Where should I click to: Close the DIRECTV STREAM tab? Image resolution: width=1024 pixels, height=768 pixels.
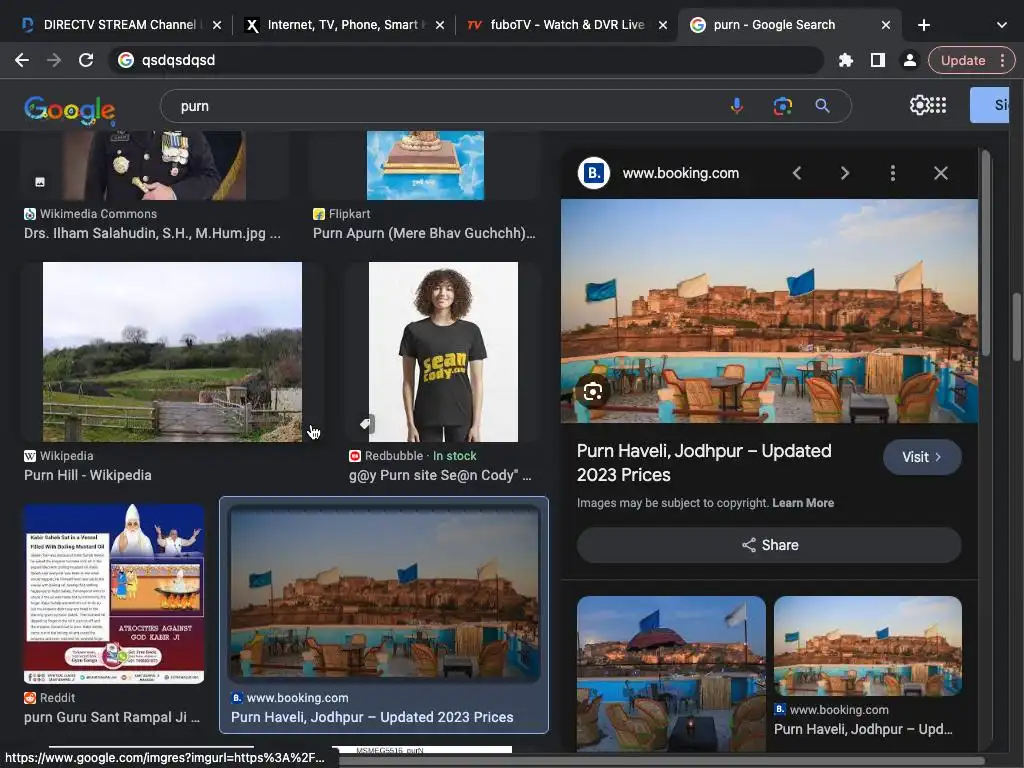point(217,25)
